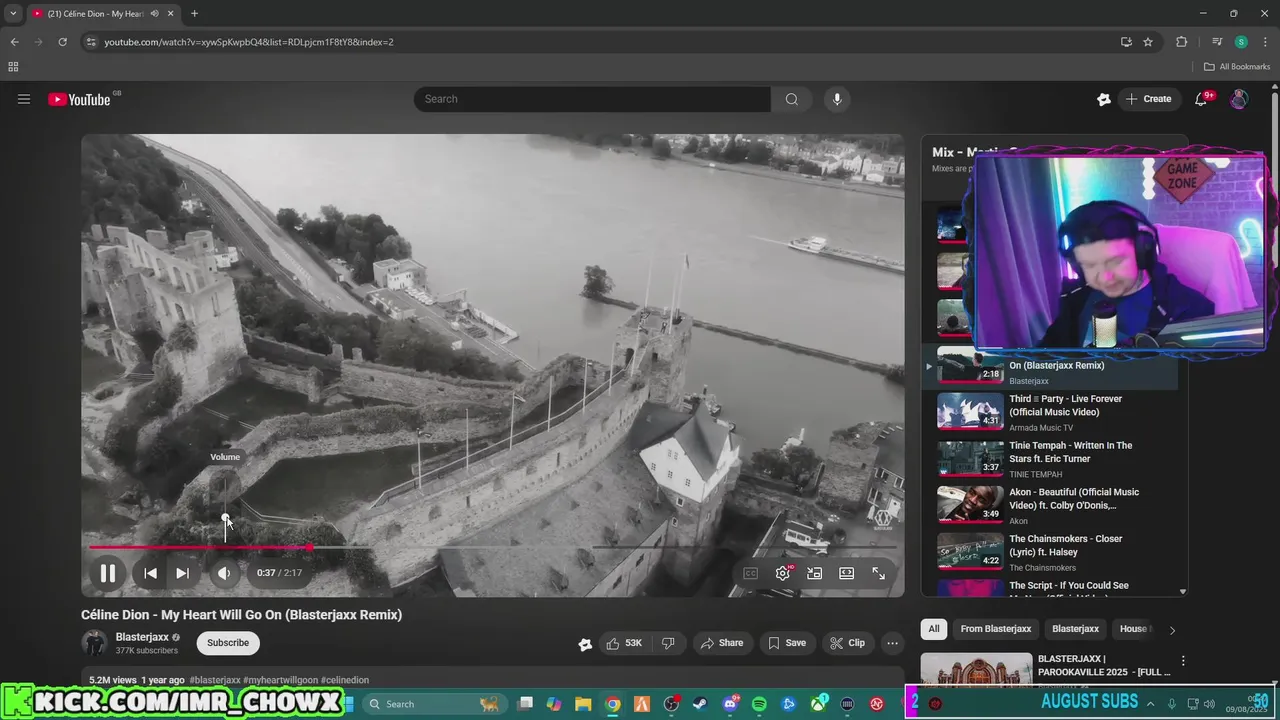Mute the video with speaker icon
The image size is (1280, 720).
click(224, 573)
